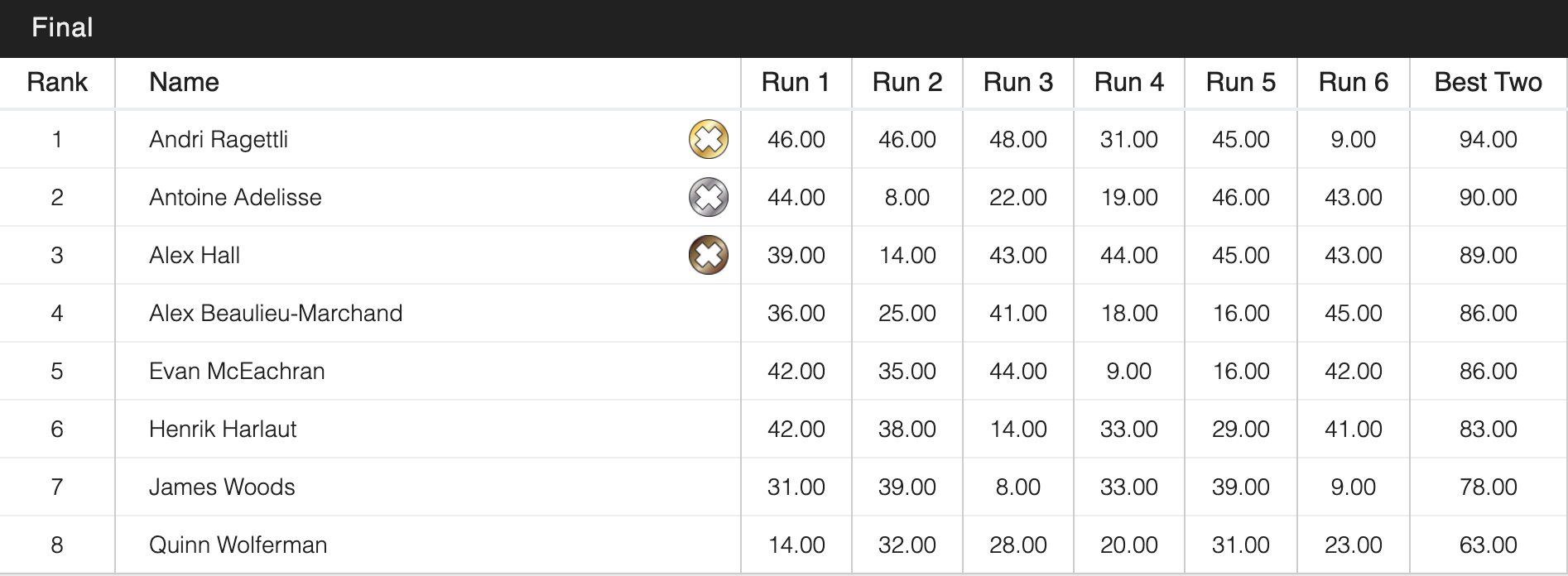Click the silver medal icon for Antoine Adelisse
Viewport: 1568px width, 576px height.
point(708,197)
